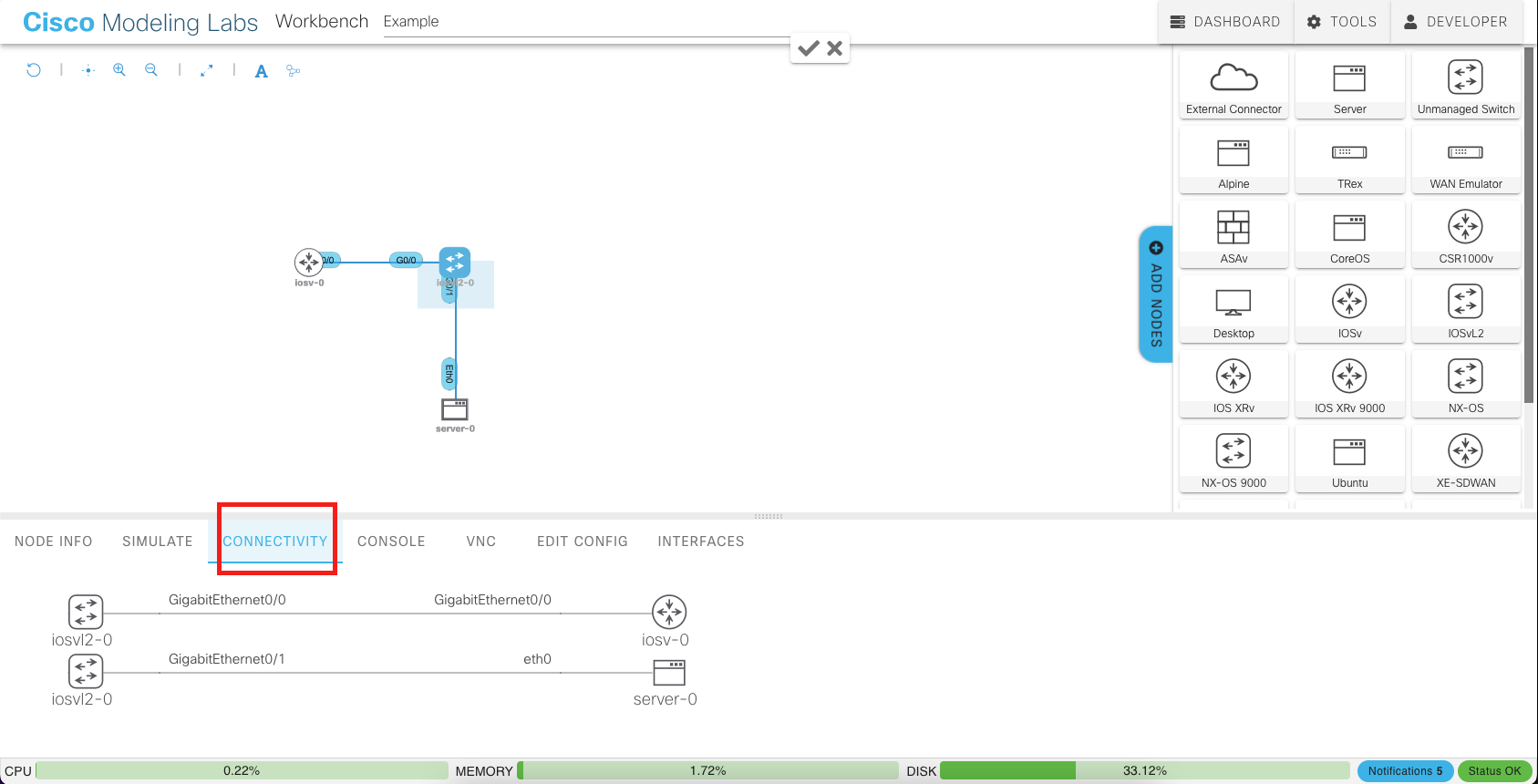Screen dimensions: 1538x784
Task: Select iosvl2-0 switch on canvas
Action: pos(455,263)
